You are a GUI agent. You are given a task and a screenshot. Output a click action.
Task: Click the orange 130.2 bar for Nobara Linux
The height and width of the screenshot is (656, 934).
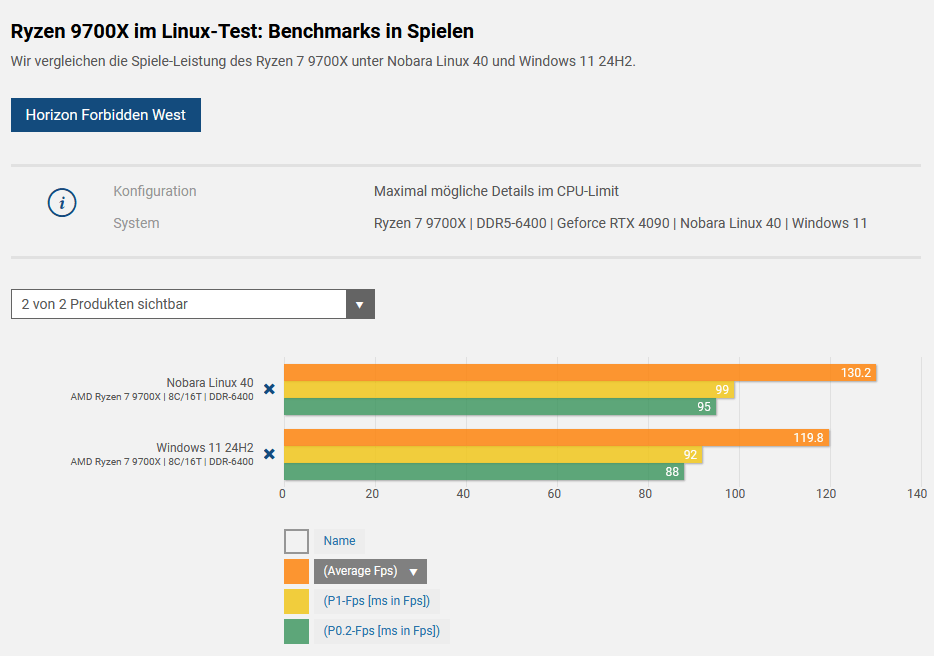point(580,373)
